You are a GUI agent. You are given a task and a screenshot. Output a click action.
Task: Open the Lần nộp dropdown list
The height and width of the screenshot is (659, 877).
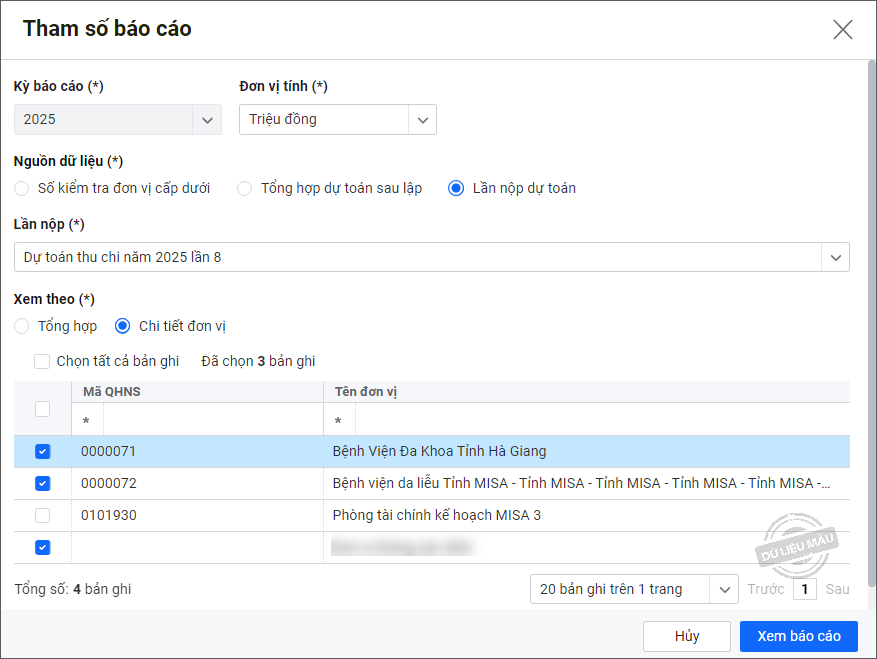click(x=835, y=258)
